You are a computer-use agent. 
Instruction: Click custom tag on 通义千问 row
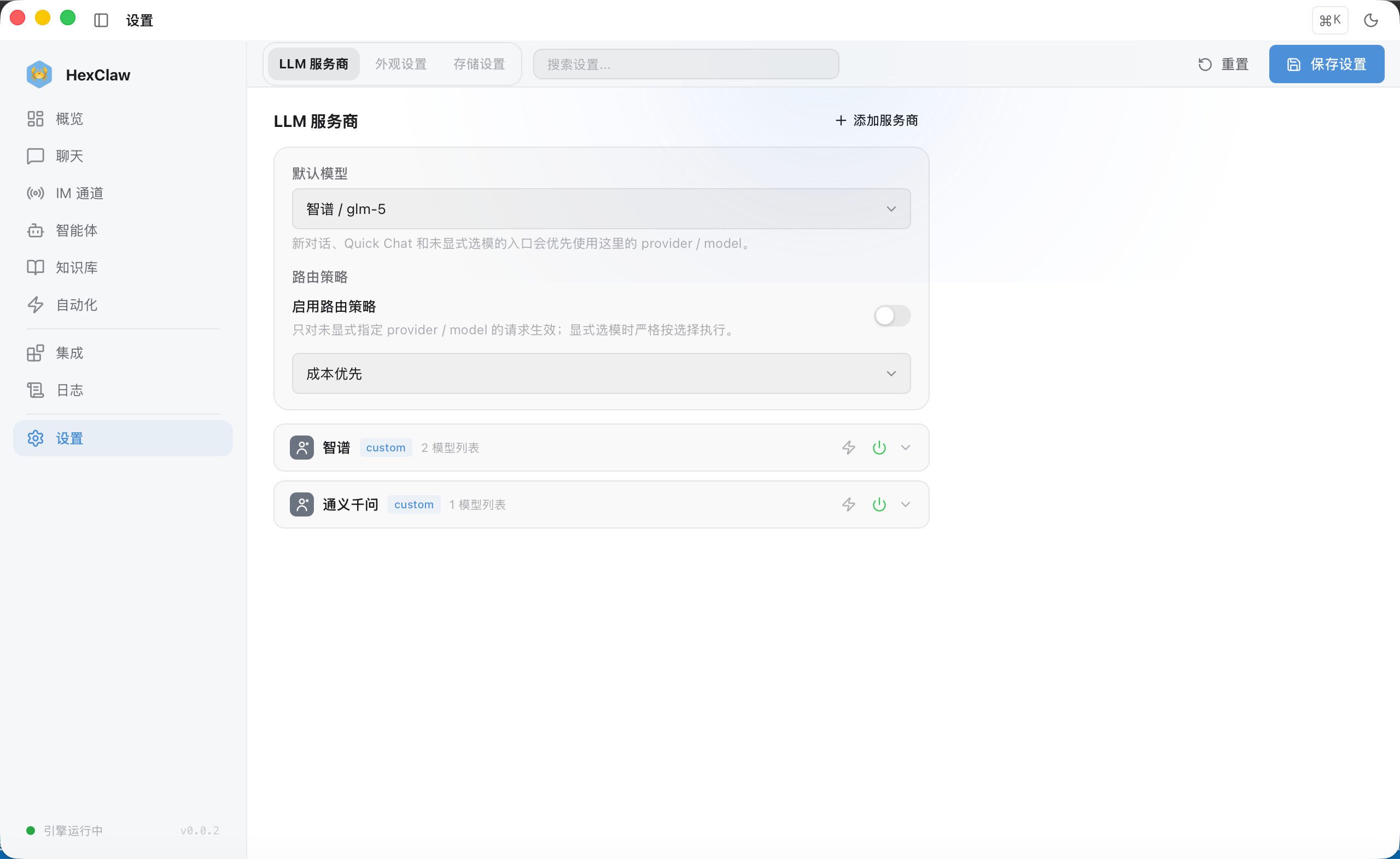tap(413, 504)
